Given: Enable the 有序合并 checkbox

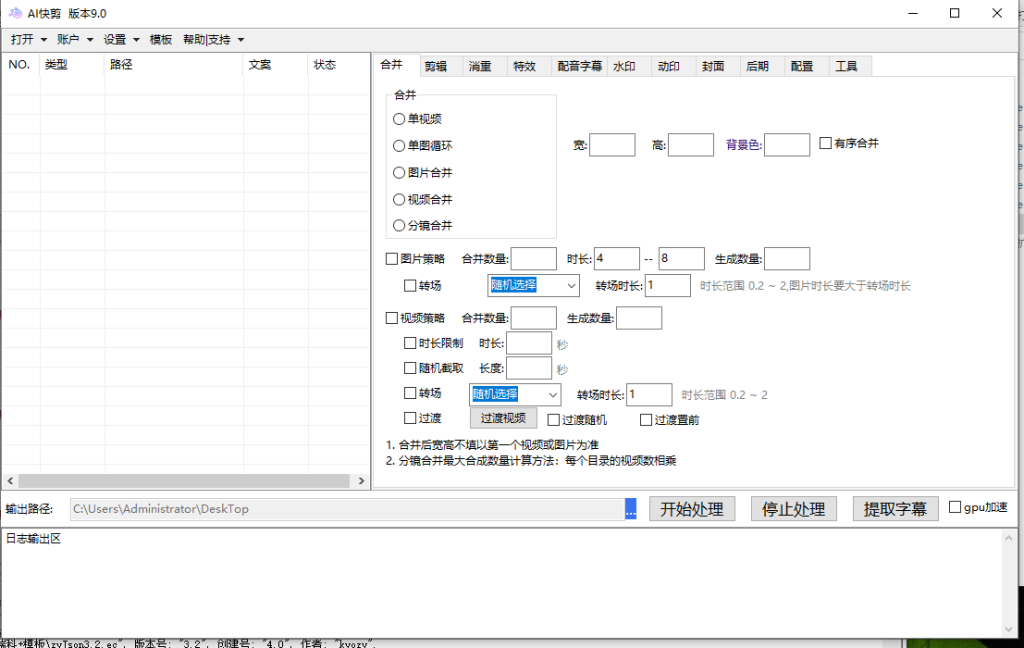Looking at the screenshot, I should pyautogui.click(x=825, y=143).
